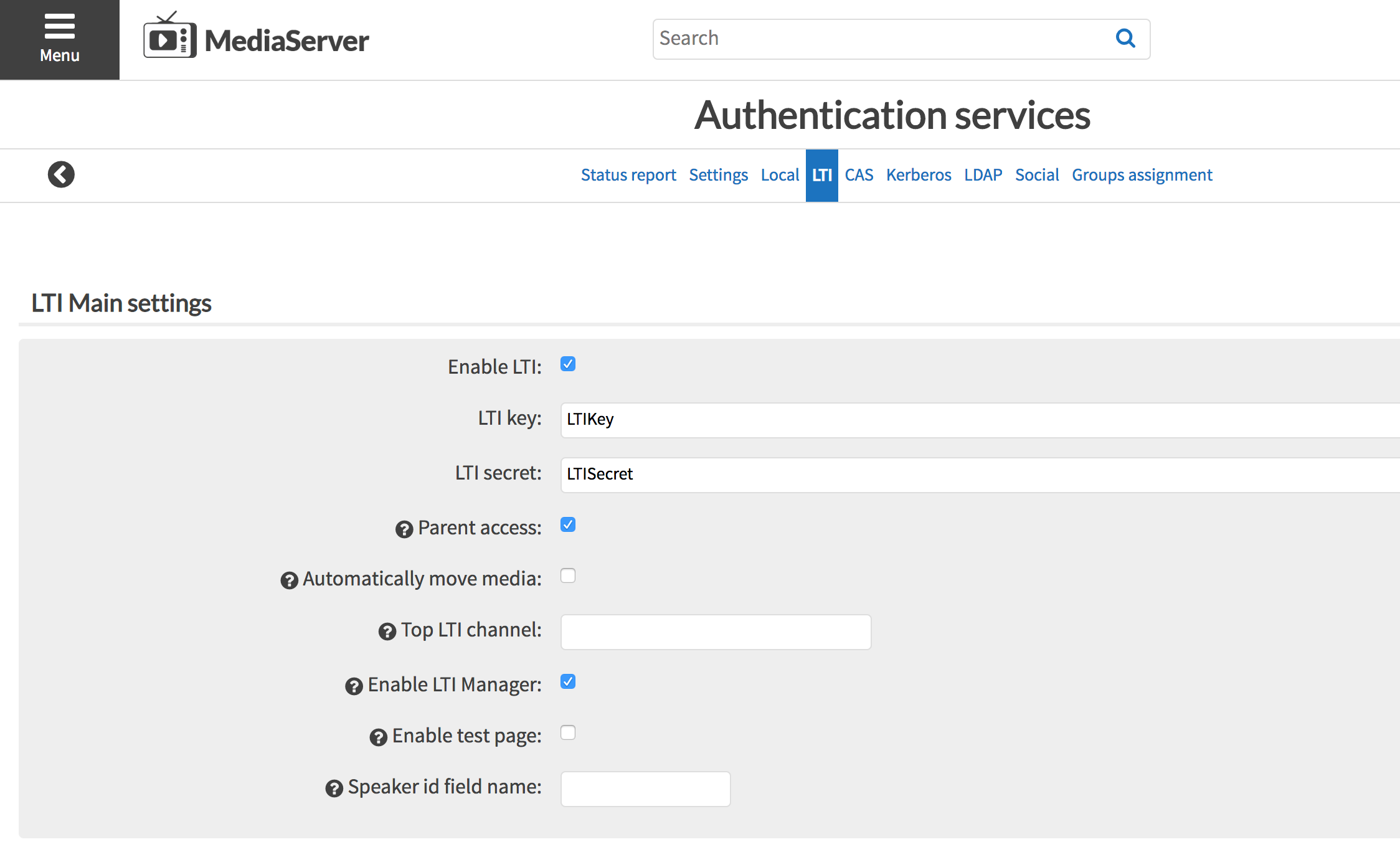Go back using circular arrow icon
1400x857 pixels.
[61, 174]
